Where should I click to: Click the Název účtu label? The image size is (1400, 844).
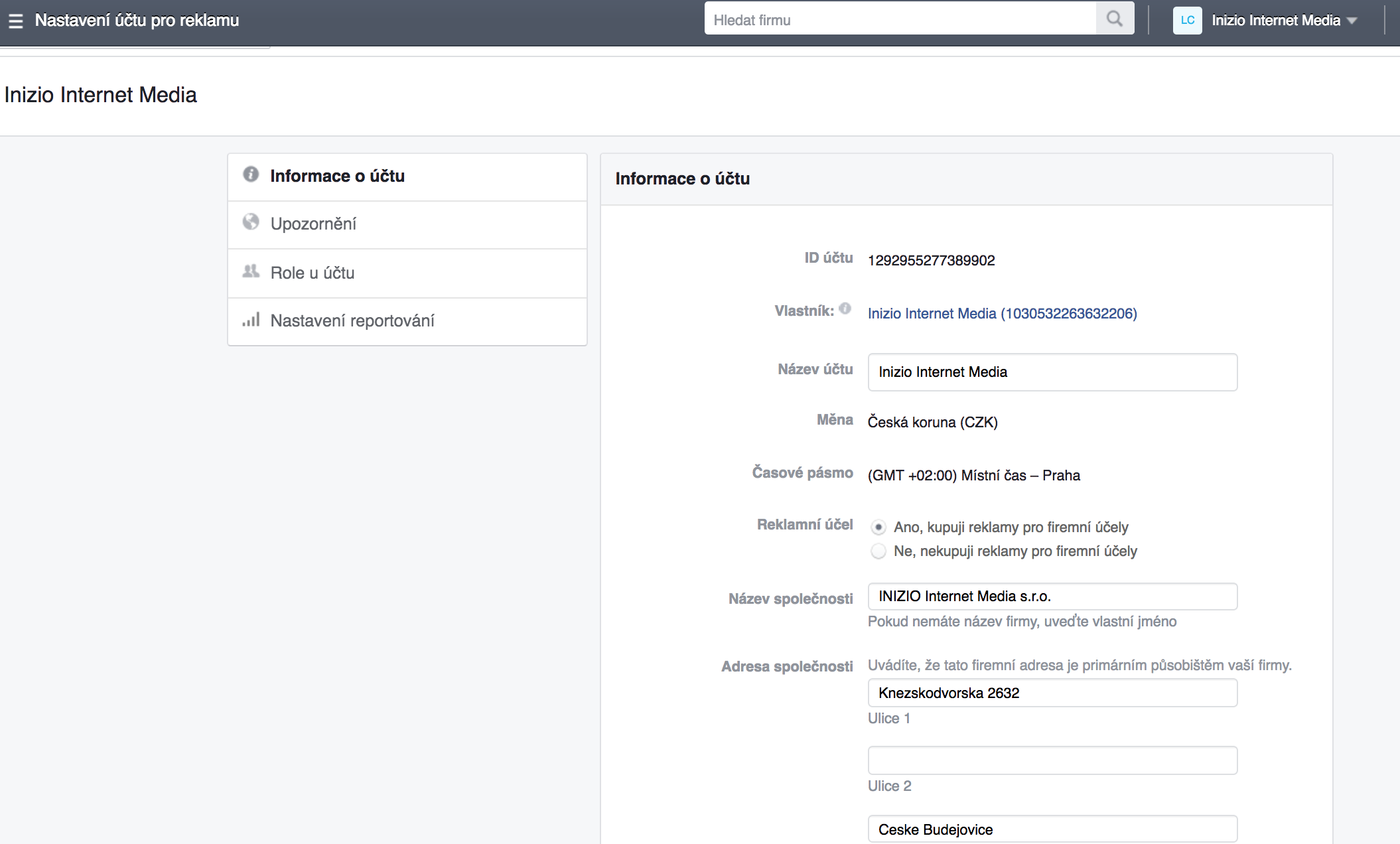(x=815, y=370)
